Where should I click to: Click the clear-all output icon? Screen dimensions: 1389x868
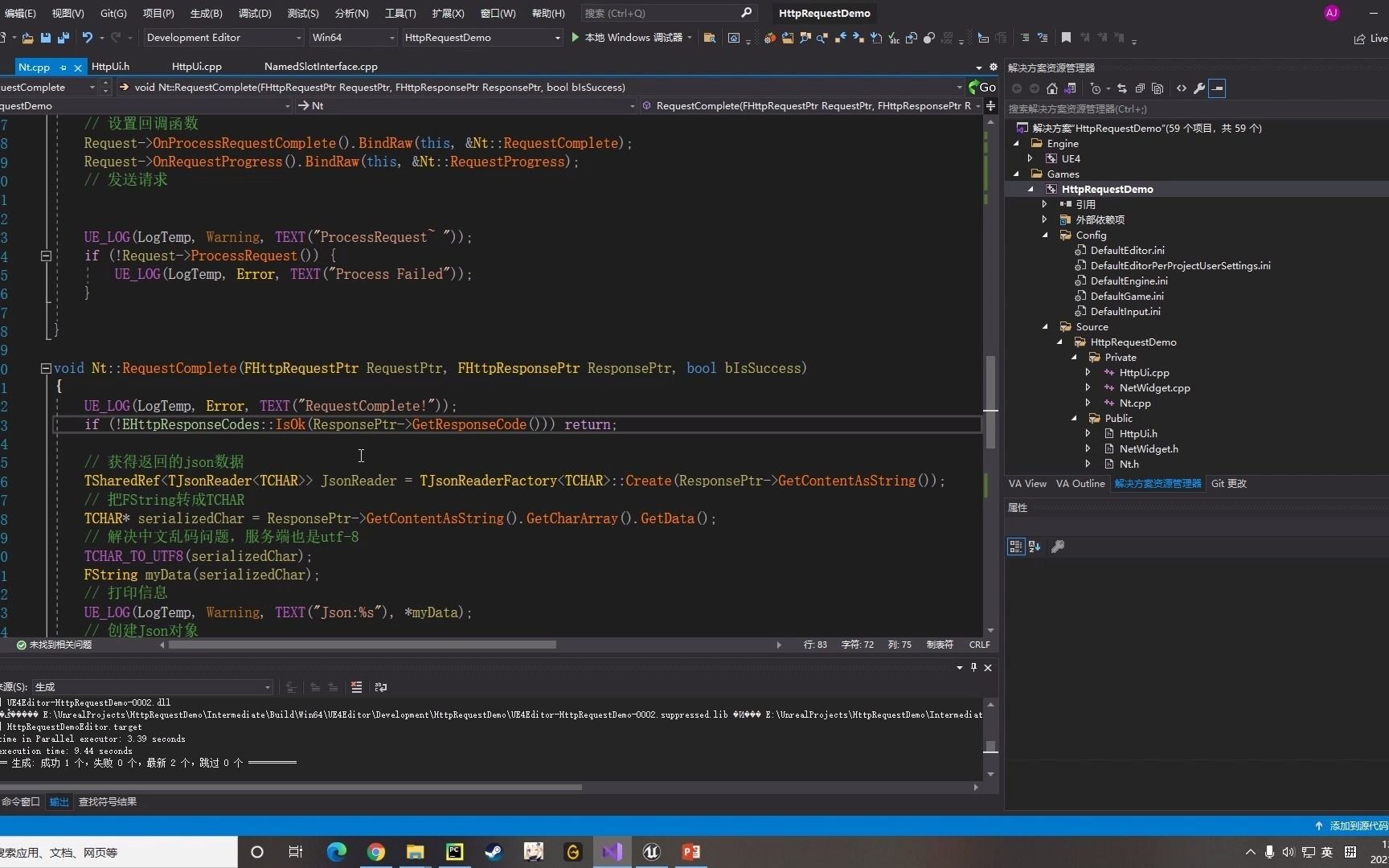356,687
